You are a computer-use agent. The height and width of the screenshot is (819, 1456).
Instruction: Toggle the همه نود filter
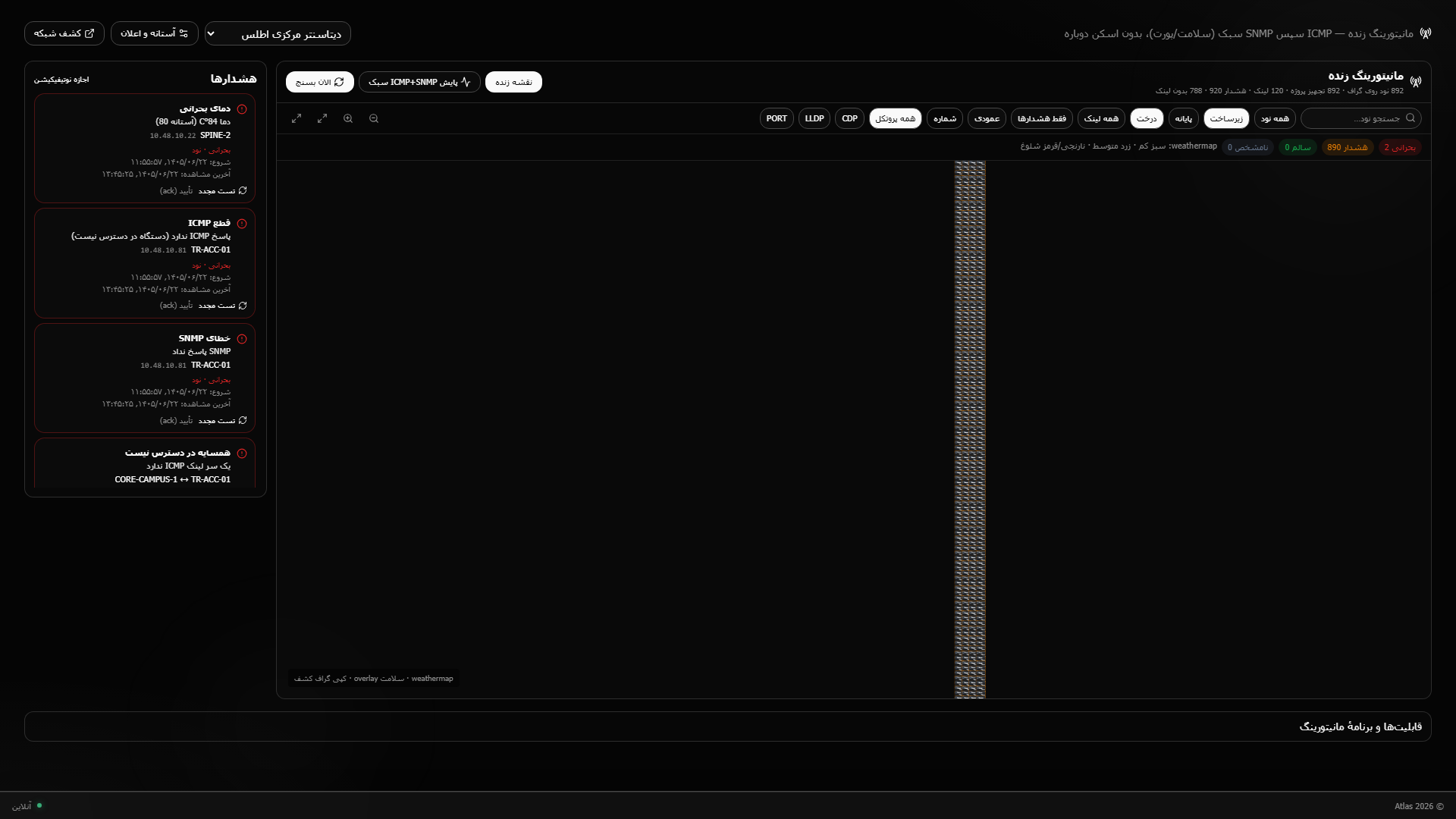pos(1275,118)
